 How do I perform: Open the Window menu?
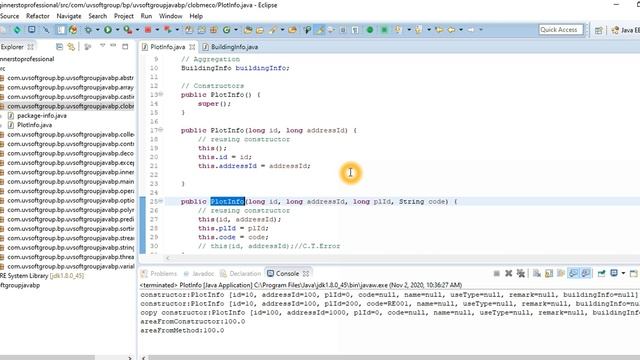tap(171, 16)
